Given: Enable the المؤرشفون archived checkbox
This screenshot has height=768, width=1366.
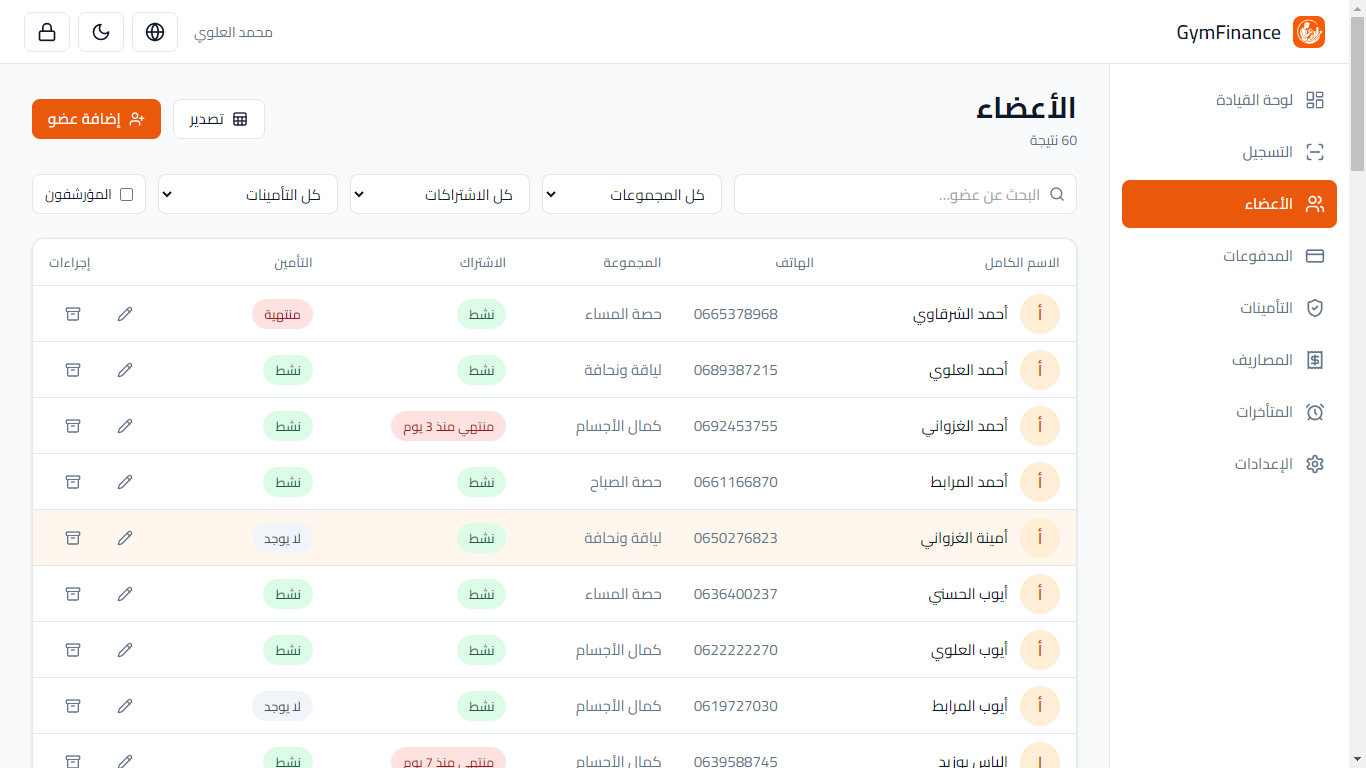Looking at the screenshot, I should click(127, 194).
